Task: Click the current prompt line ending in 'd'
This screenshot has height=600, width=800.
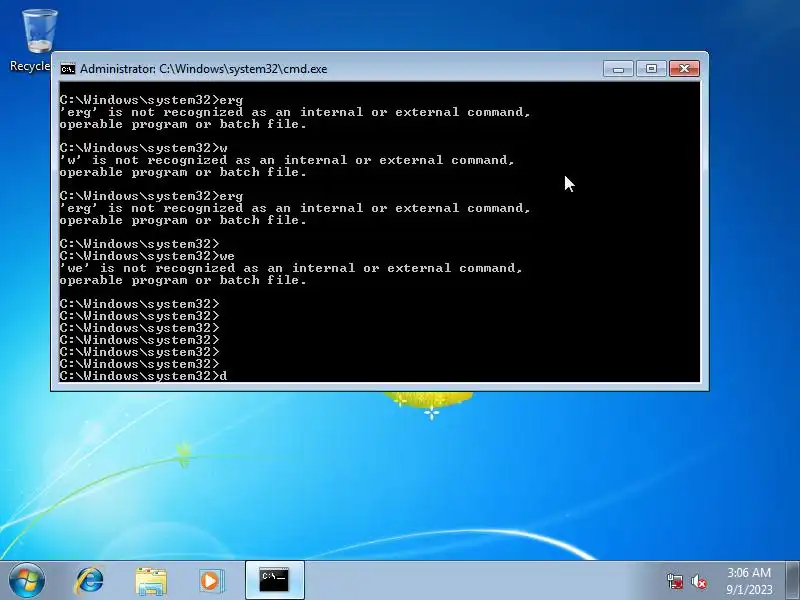Action: (x=143, y=376)
